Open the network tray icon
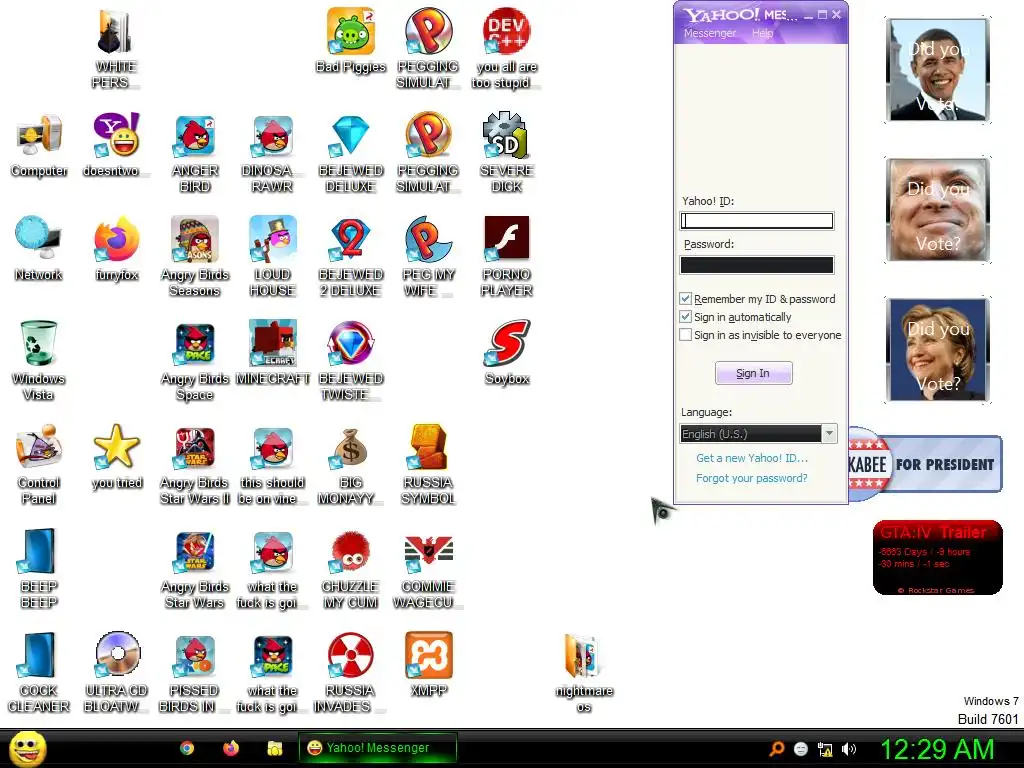This screenshot has width=1024, height=768. pos(825,749)
